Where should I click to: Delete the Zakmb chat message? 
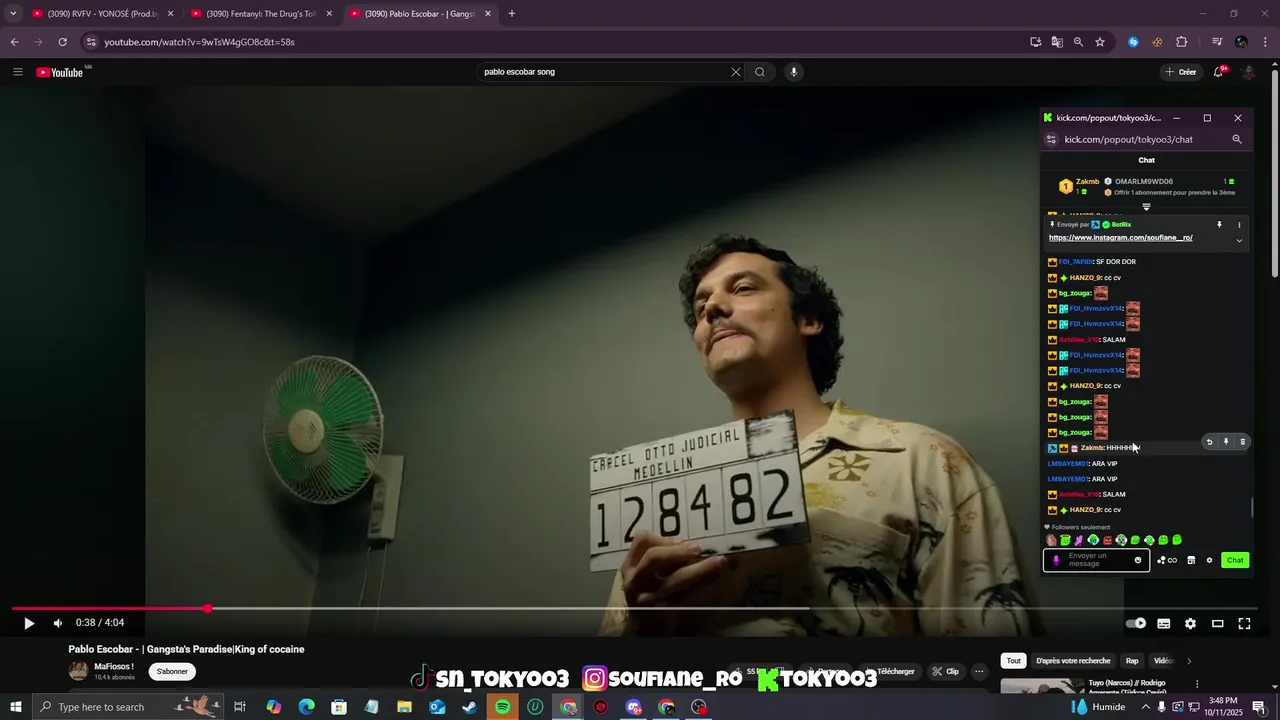1243,442
